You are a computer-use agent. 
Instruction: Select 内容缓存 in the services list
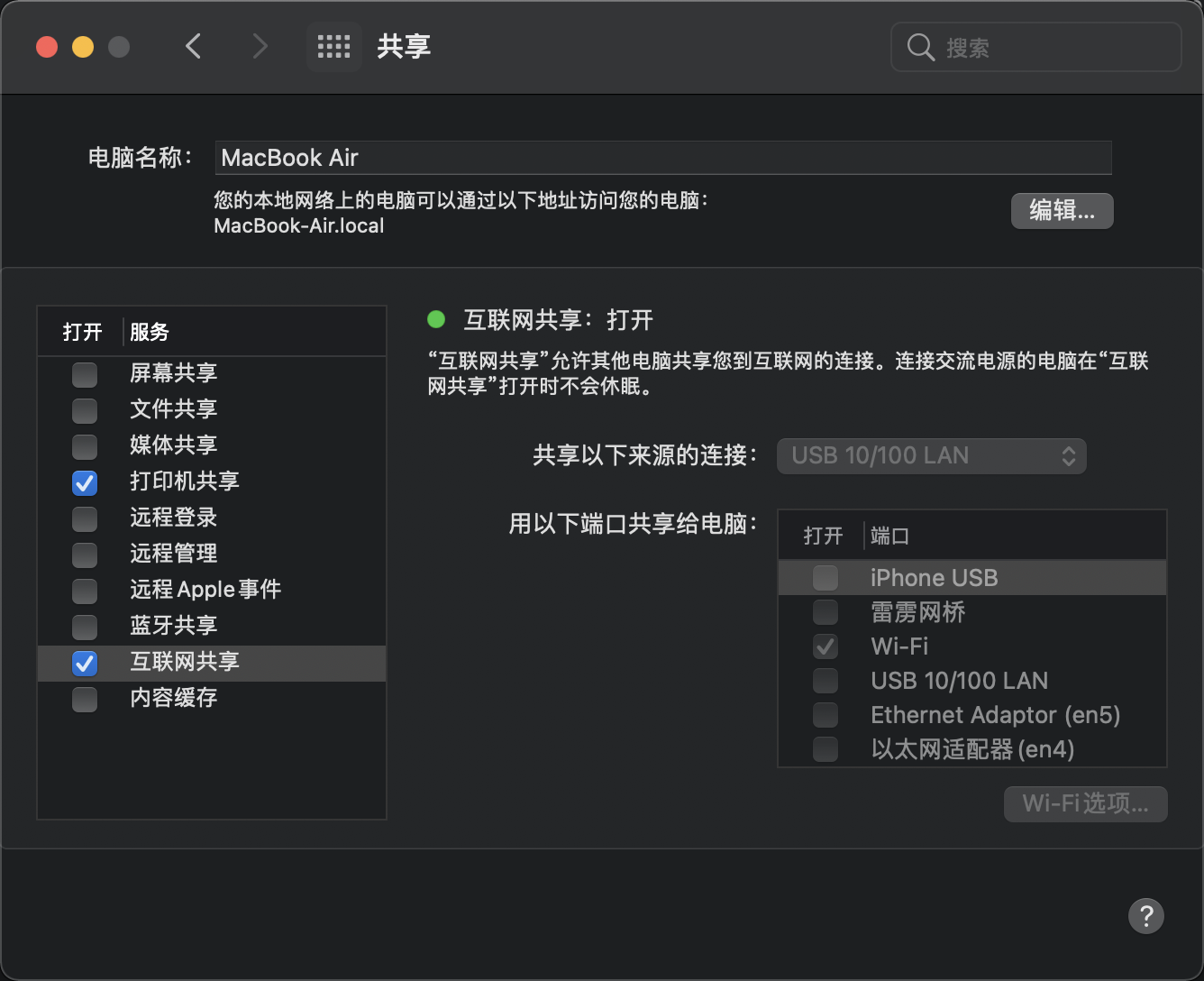tap(174, 698)
